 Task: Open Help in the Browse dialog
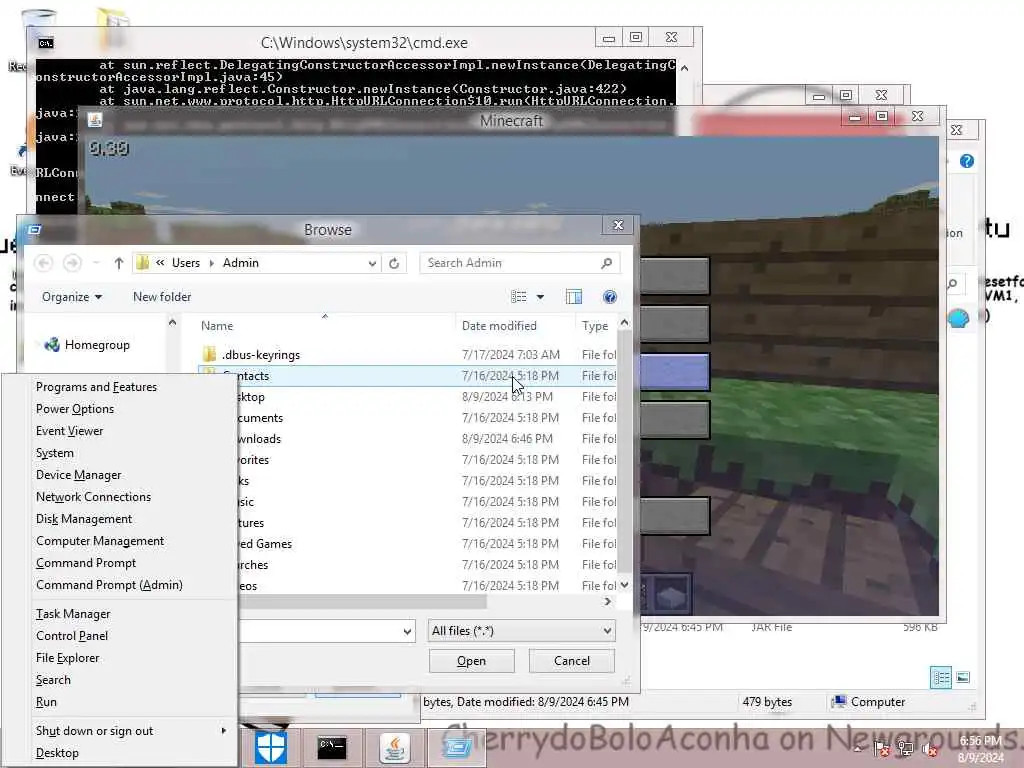(x=609, y=297)
